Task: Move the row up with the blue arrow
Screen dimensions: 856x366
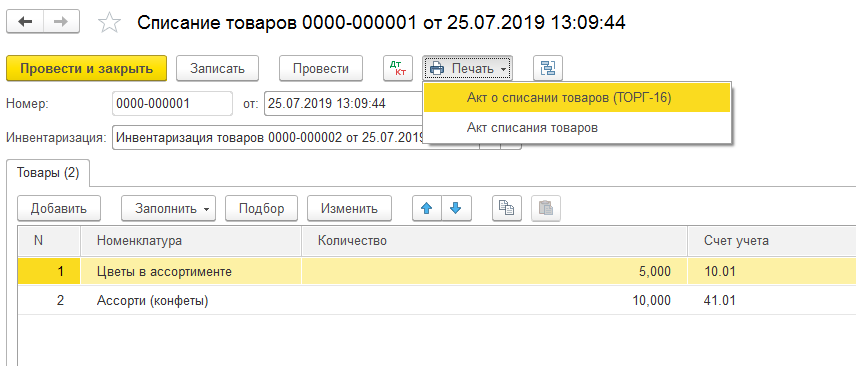Action: pyautogui.click(x=427, y=208)
